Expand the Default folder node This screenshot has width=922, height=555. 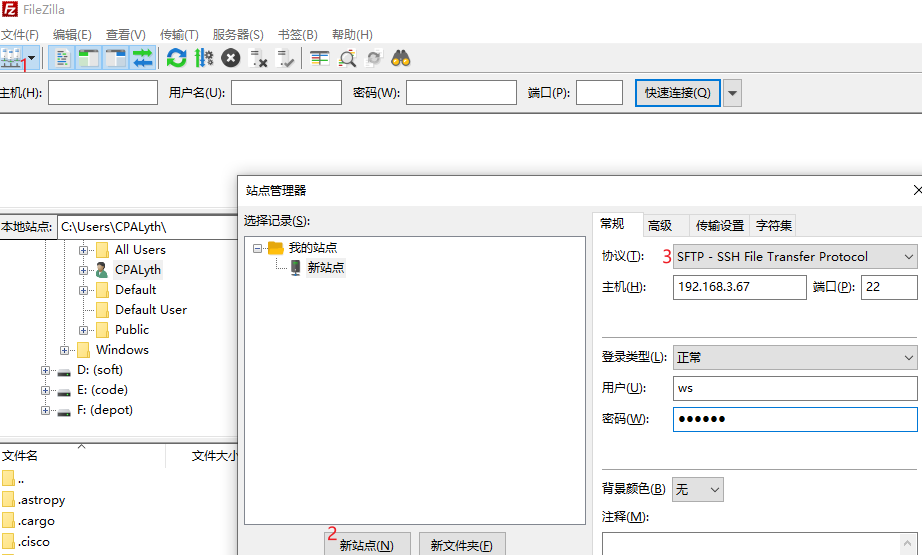83,290
